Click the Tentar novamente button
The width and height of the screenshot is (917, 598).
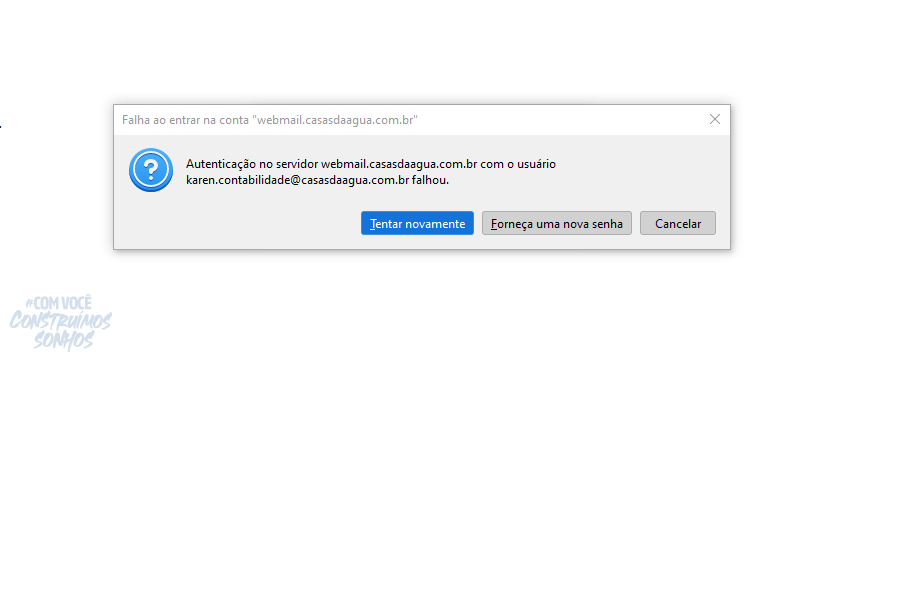tap(417, 223)
